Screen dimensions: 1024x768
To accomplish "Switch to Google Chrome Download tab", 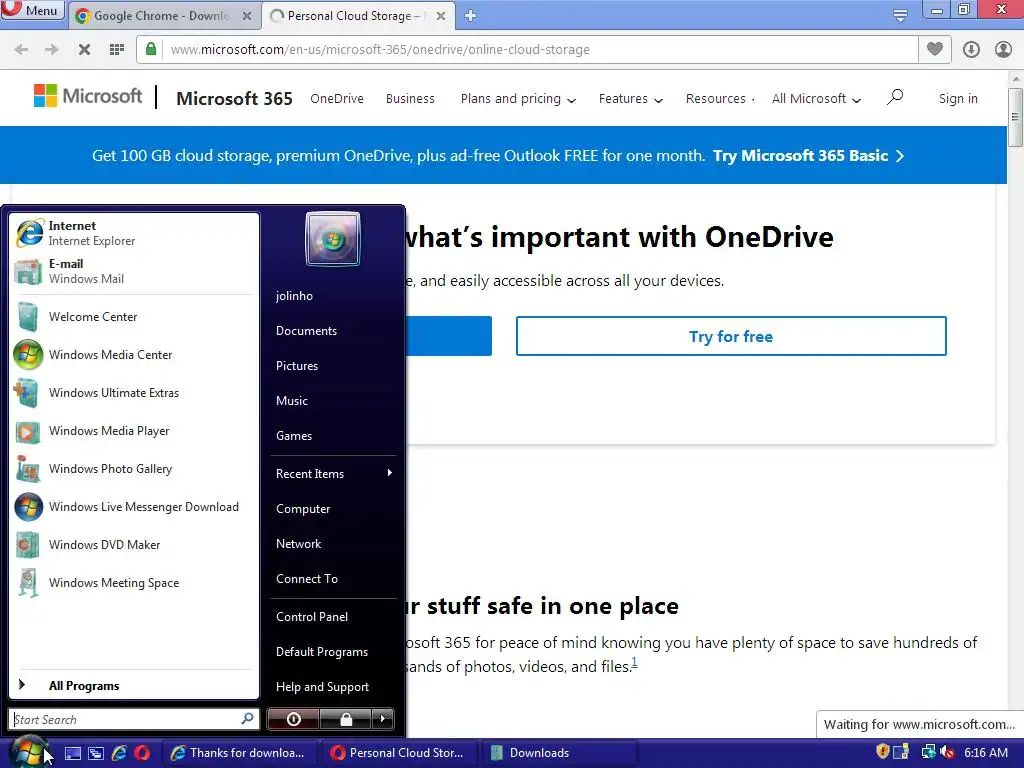I will (161, 16).
